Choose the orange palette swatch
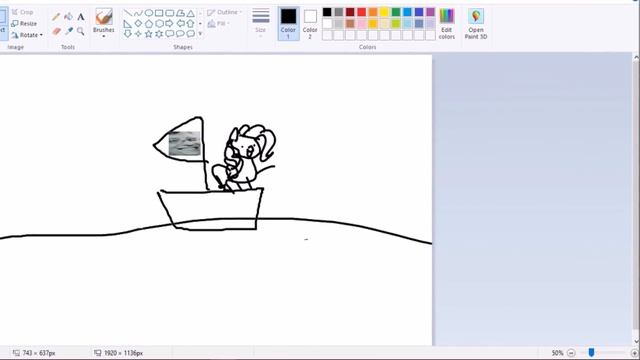Viewport: 640px width, 360px height. point(373,12)
